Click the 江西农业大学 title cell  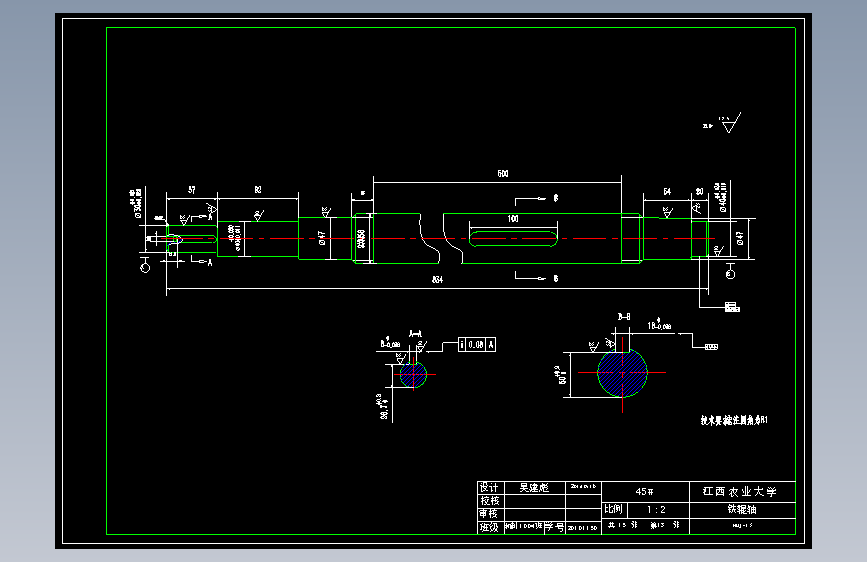tap(741, 491)
